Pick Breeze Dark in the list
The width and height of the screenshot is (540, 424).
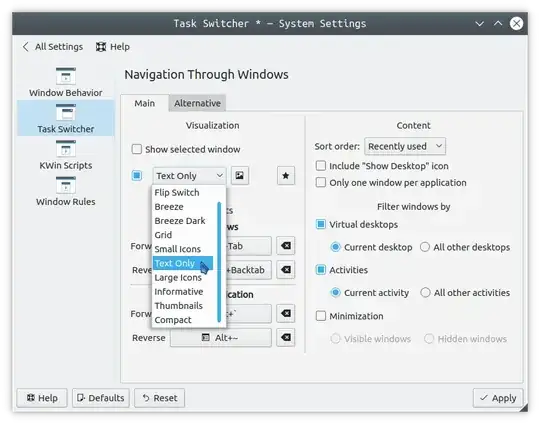coord(180,220)
